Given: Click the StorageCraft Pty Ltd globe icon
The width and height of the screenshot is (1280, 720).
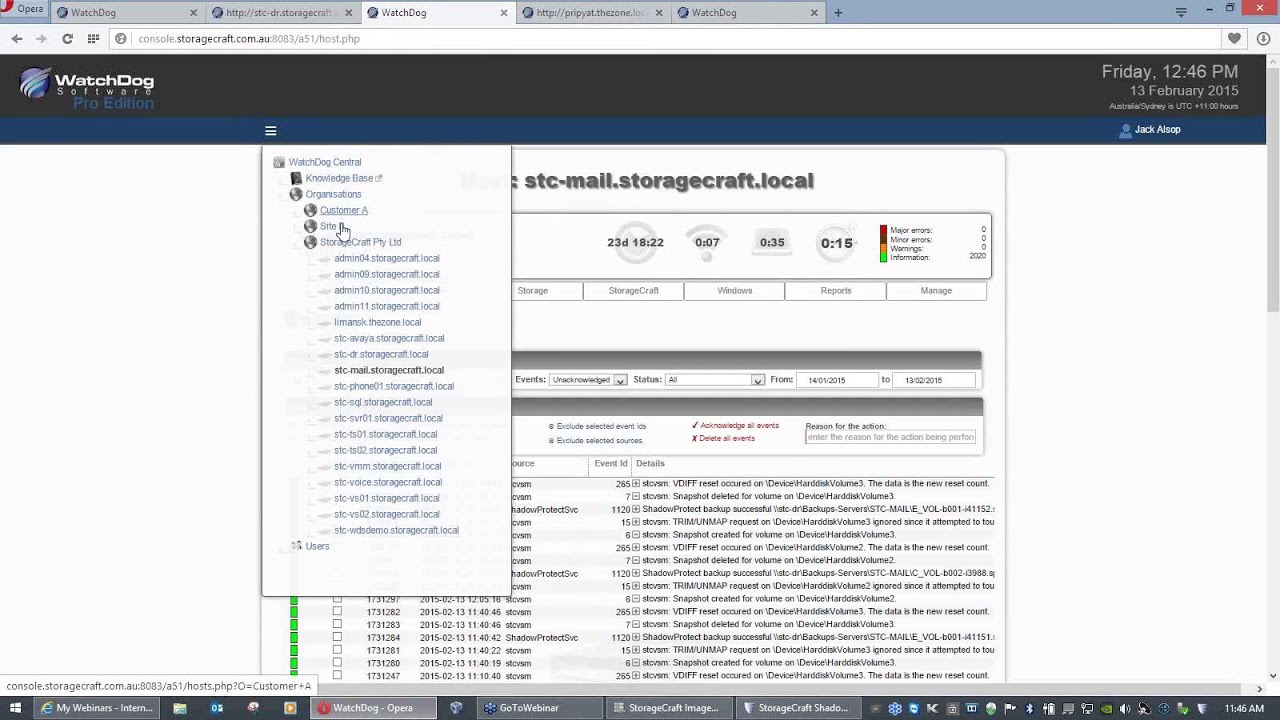Looking at the screenshot, I should pos(310,242).
